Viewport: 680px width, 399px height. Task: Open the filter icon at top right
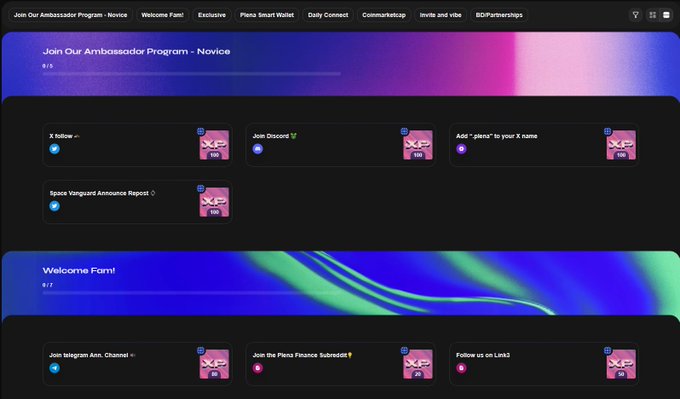(635, 15)
